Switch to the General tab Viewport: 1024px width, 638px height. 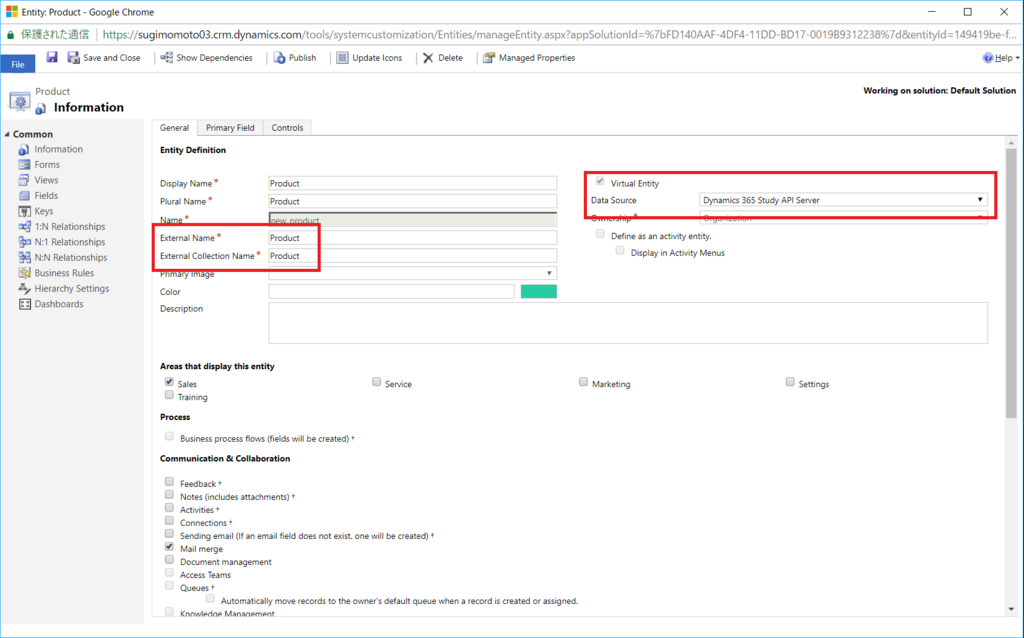tap(174, 127)
